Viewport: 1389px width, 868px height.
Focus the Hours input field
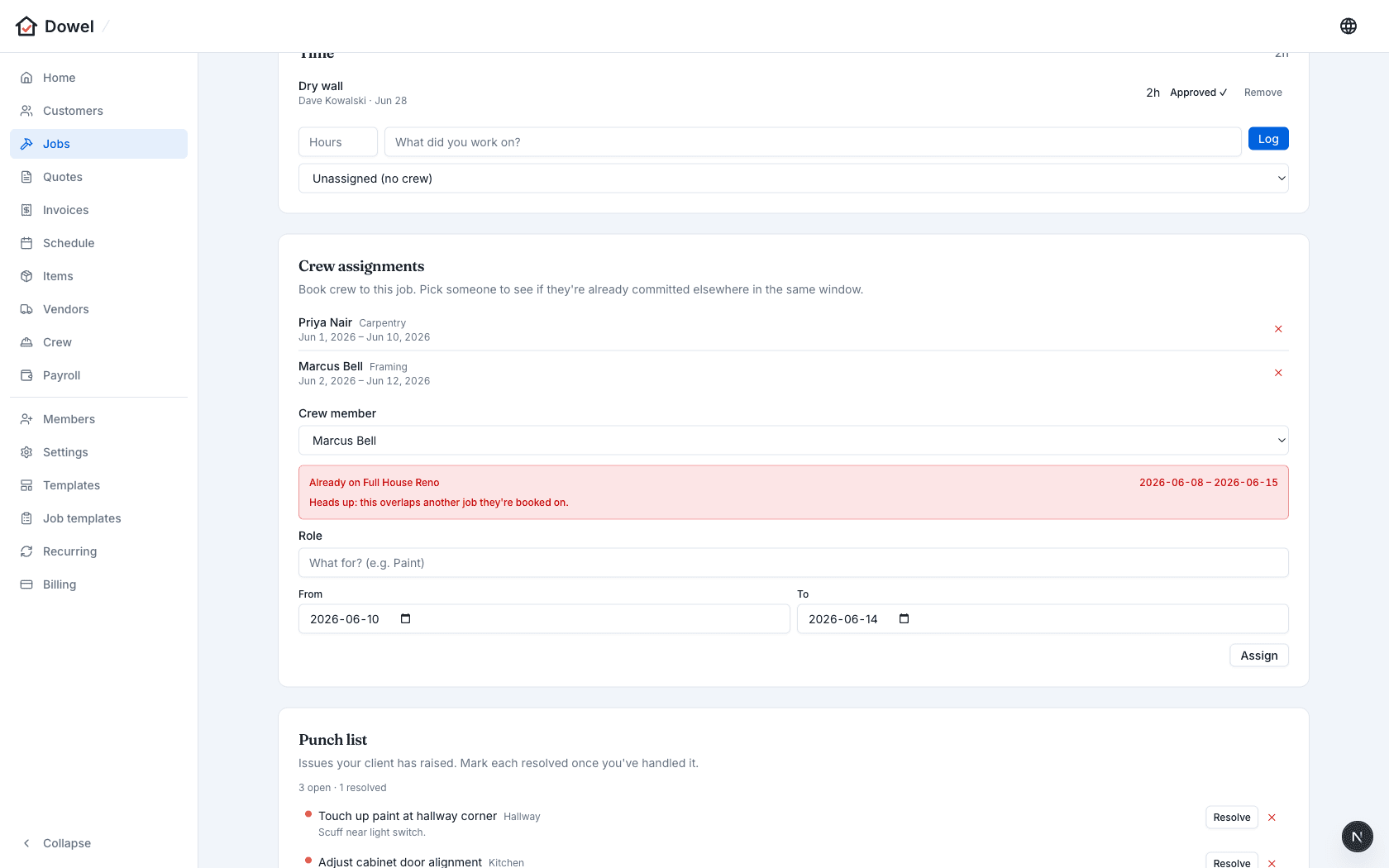coord(338,142)
